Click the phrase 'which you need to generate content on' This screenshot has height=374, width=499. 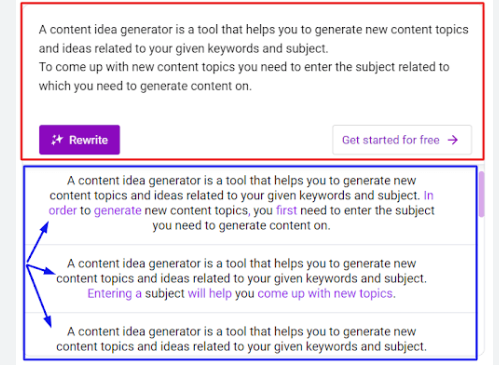[x=145, y=86]
